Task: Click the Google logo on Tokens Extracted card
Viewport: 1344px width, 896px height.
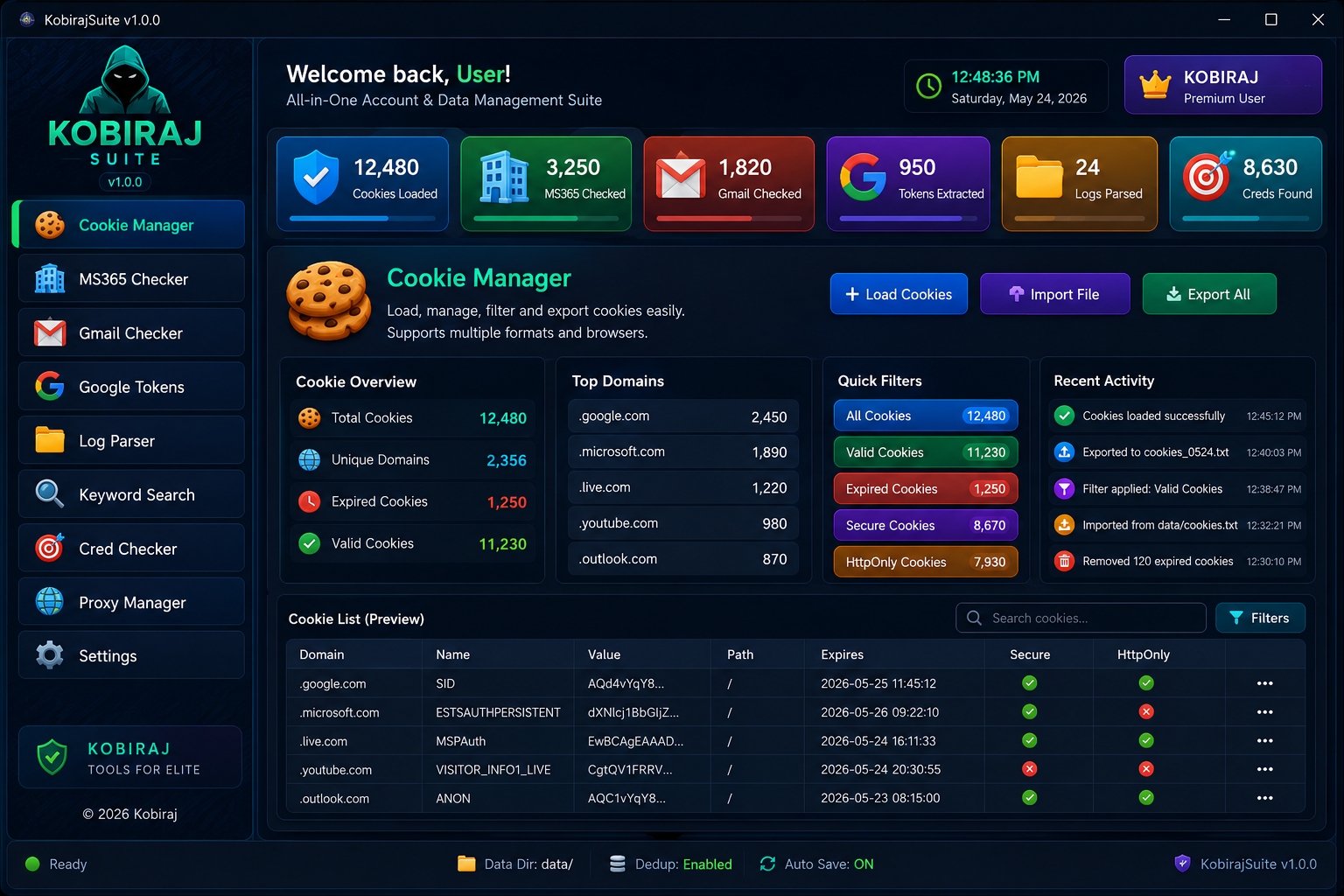Action: click(x=864, y=177)
